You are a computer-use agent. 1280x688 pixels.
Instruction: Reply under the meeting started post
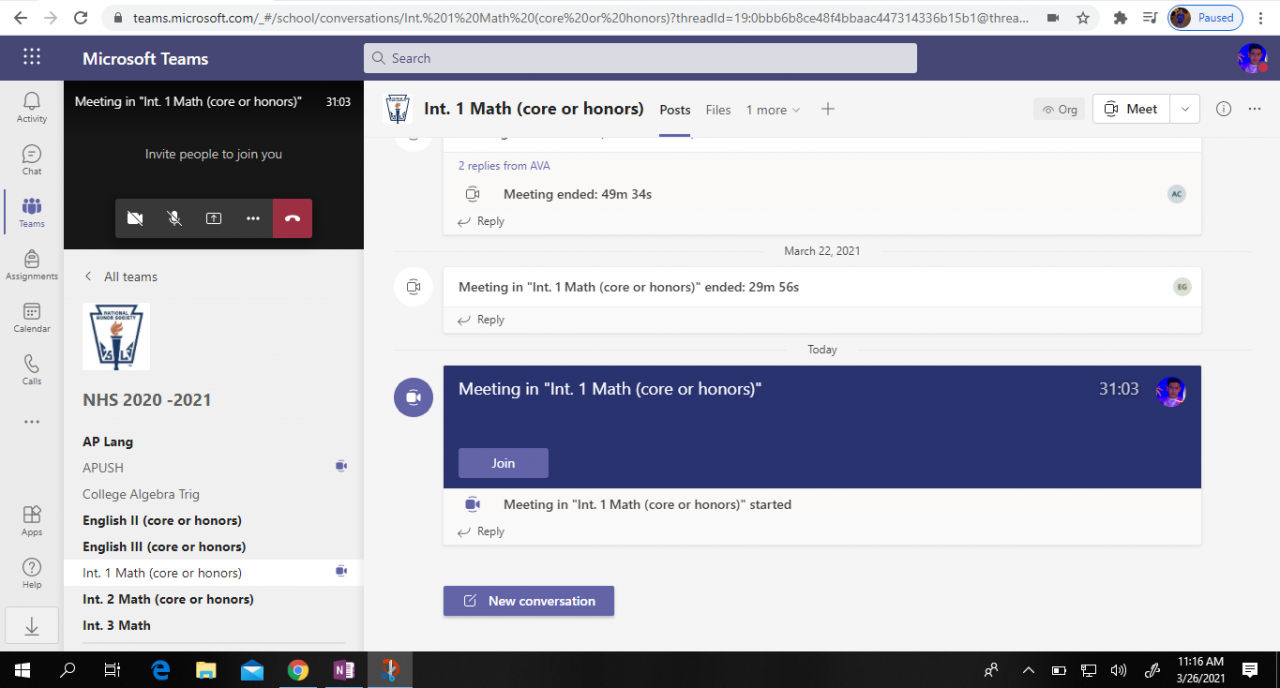pyautogui.click(x=481, y=532)
